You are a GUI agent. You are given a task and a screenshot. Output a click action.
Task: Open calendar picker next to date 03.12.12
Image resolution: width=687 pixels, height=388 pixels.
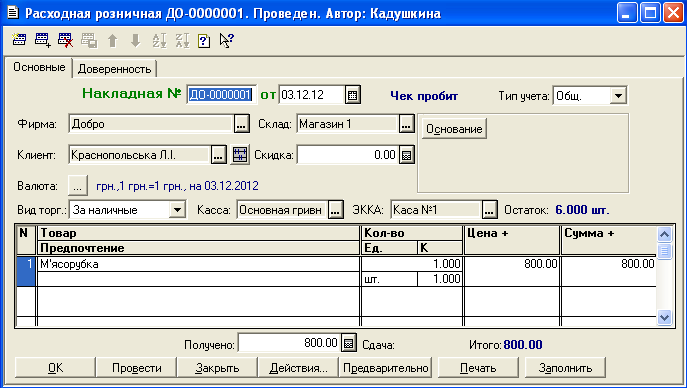tap(353, 95)
